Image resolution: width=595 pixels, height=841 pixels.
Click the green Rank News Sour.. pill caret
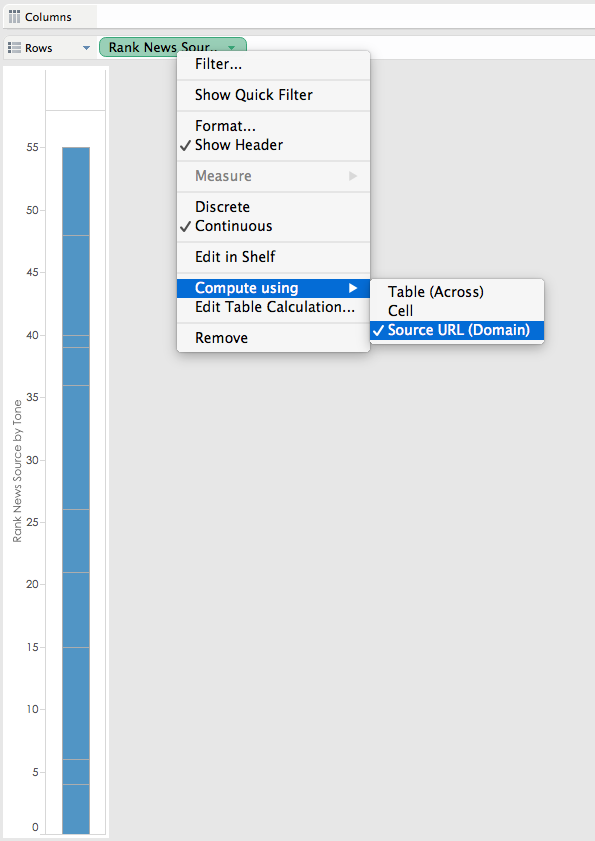coord(231,46)
